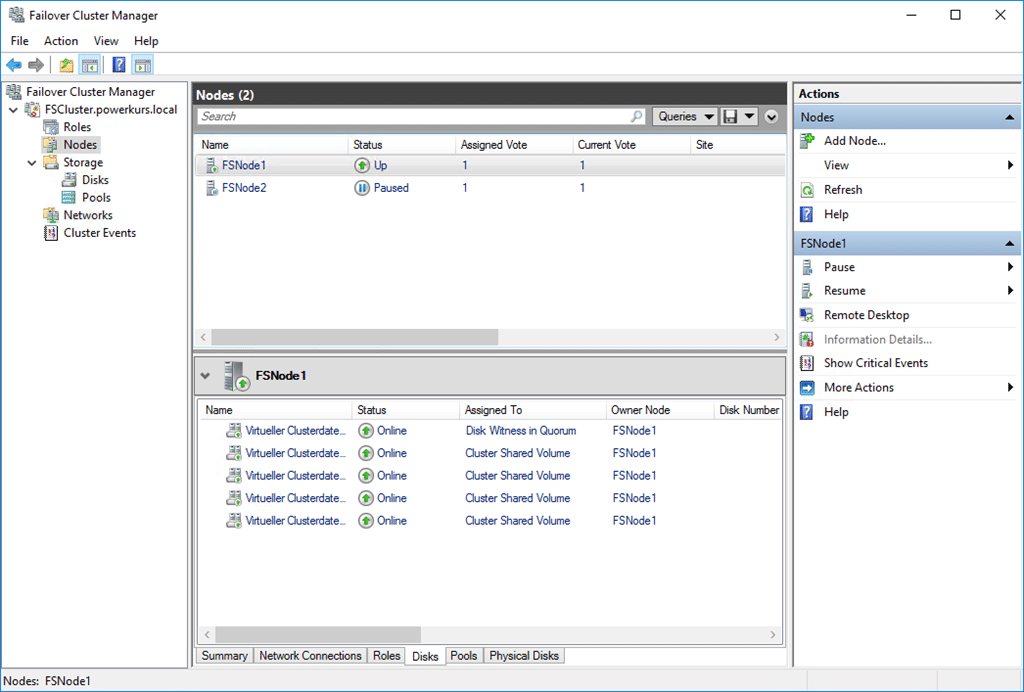Click Help under FSNode1 actions
Image resolution: width=1024 pixels, height=692 pixels.
(x=836, y=413)
